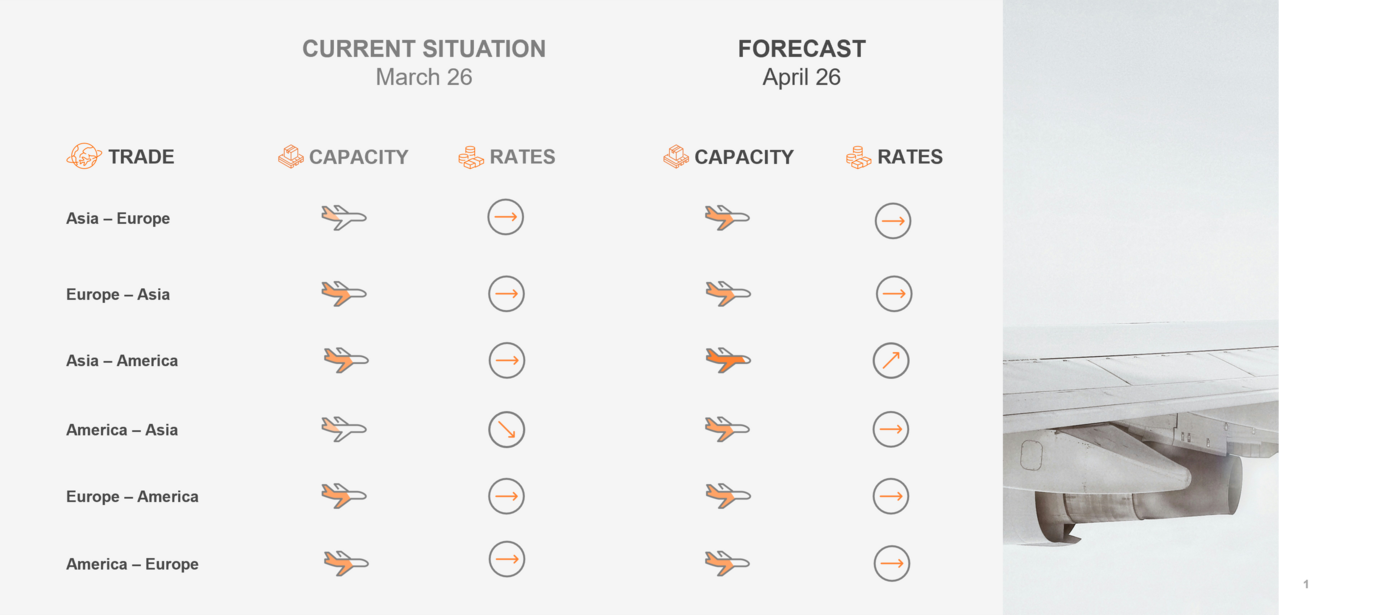The width and height of the screenshot is (1400, 615).
Task: Click forecast rates up arrow for Asia – America
Action: click(x=891, y=360)
